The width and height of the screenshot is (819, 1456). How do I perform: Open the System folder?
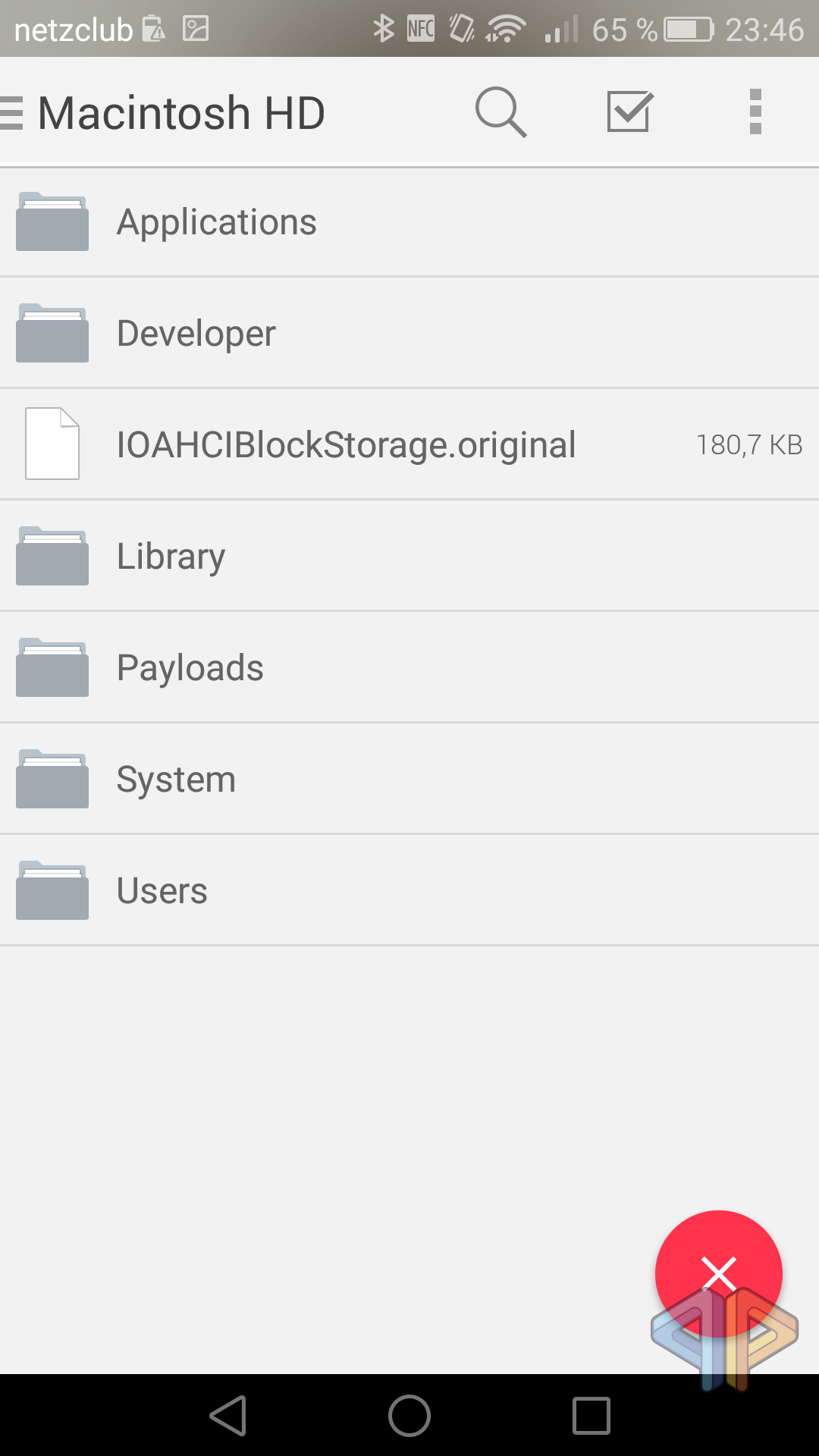point(176,780)
